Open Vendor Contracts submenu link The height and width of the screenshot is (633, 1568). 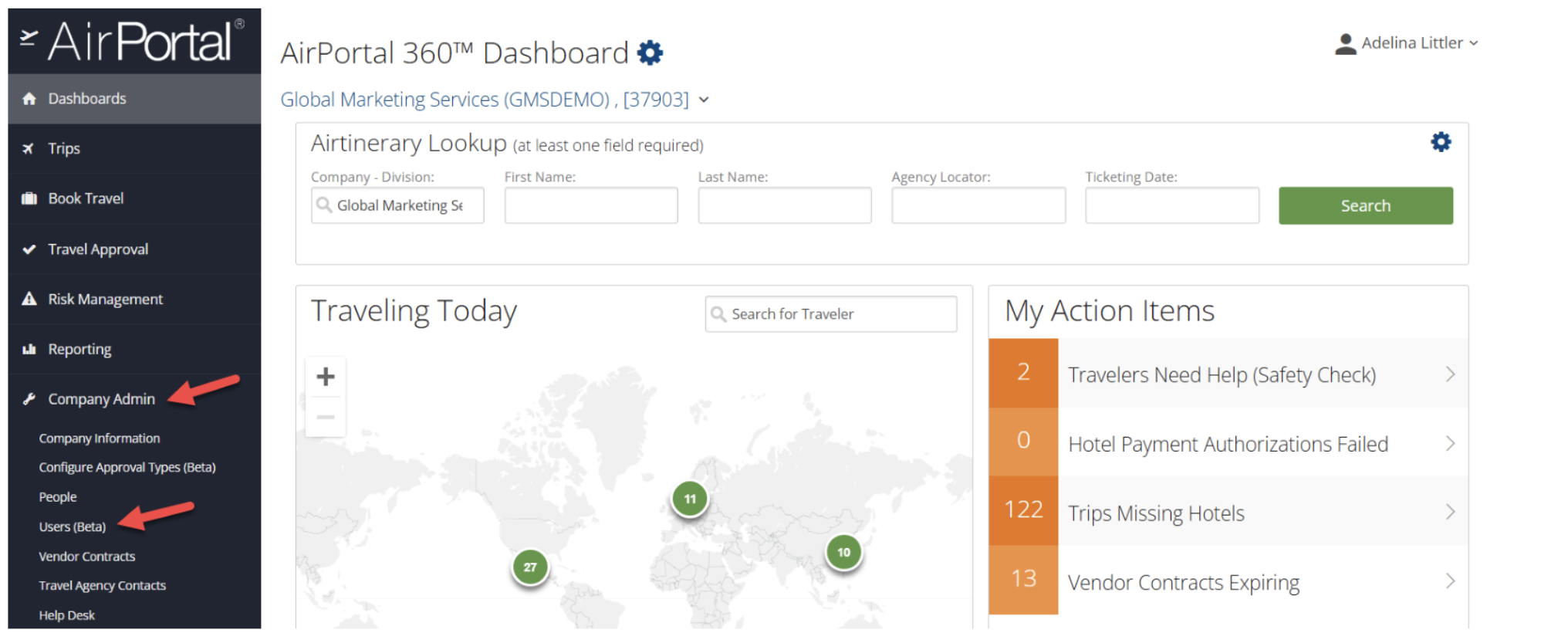pos(87,557)
